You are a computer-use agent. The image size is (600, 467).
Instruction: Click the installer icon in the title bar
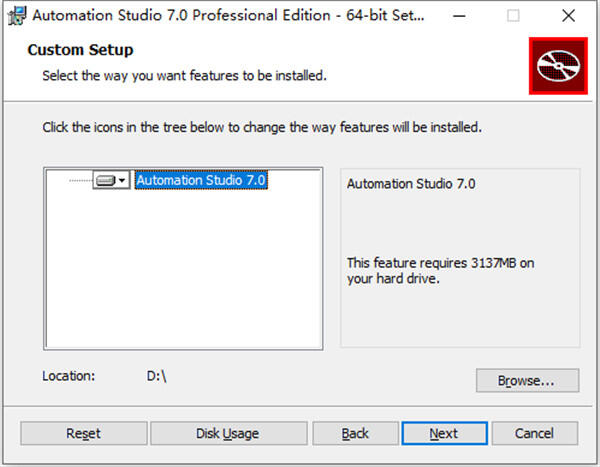pyautogui.click(x=16, y=15)
